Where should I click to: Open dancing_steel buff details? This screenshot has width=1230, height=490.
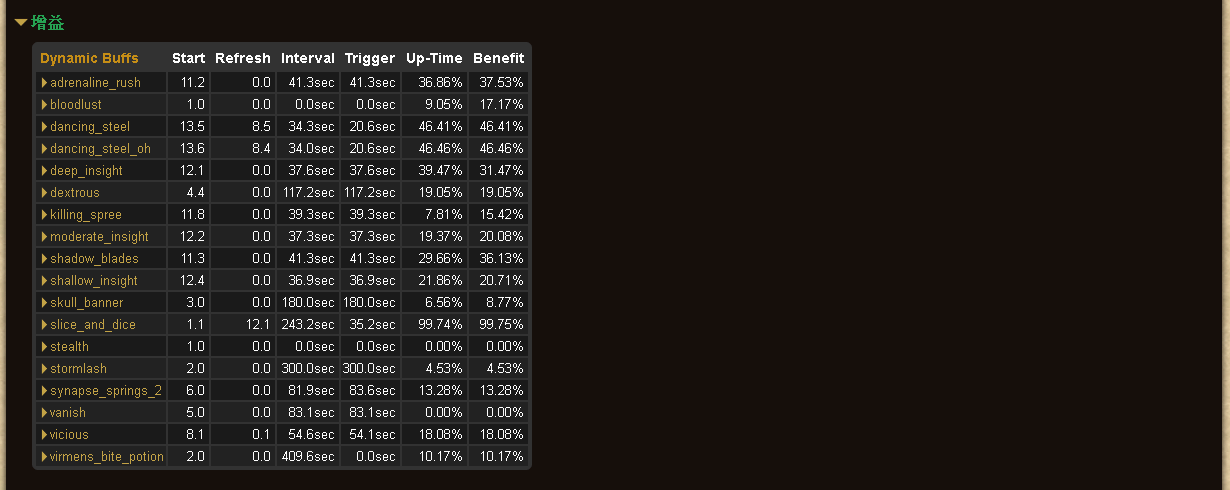90,127
